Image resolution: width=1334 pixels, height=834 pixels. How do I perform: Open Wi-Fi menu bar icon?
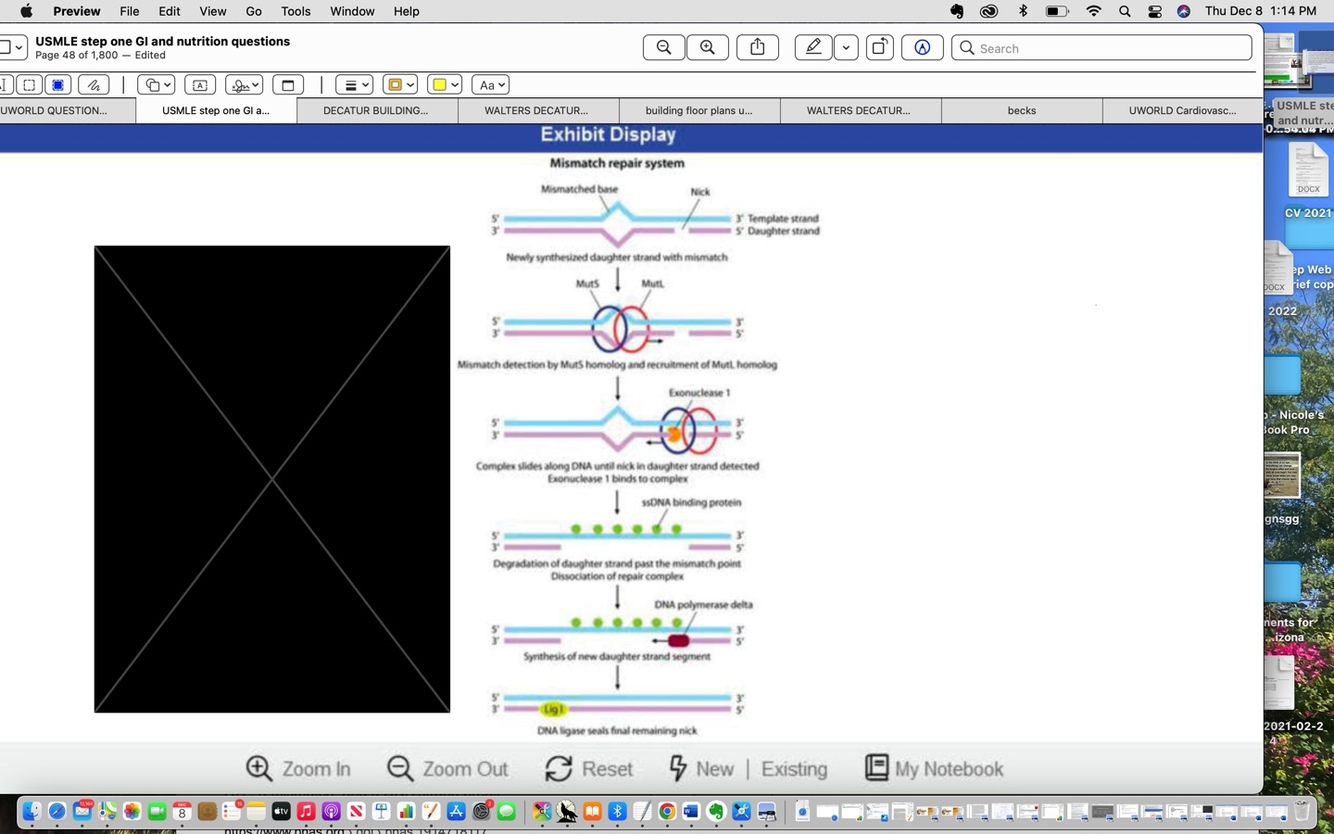(x=1094, y=11)
